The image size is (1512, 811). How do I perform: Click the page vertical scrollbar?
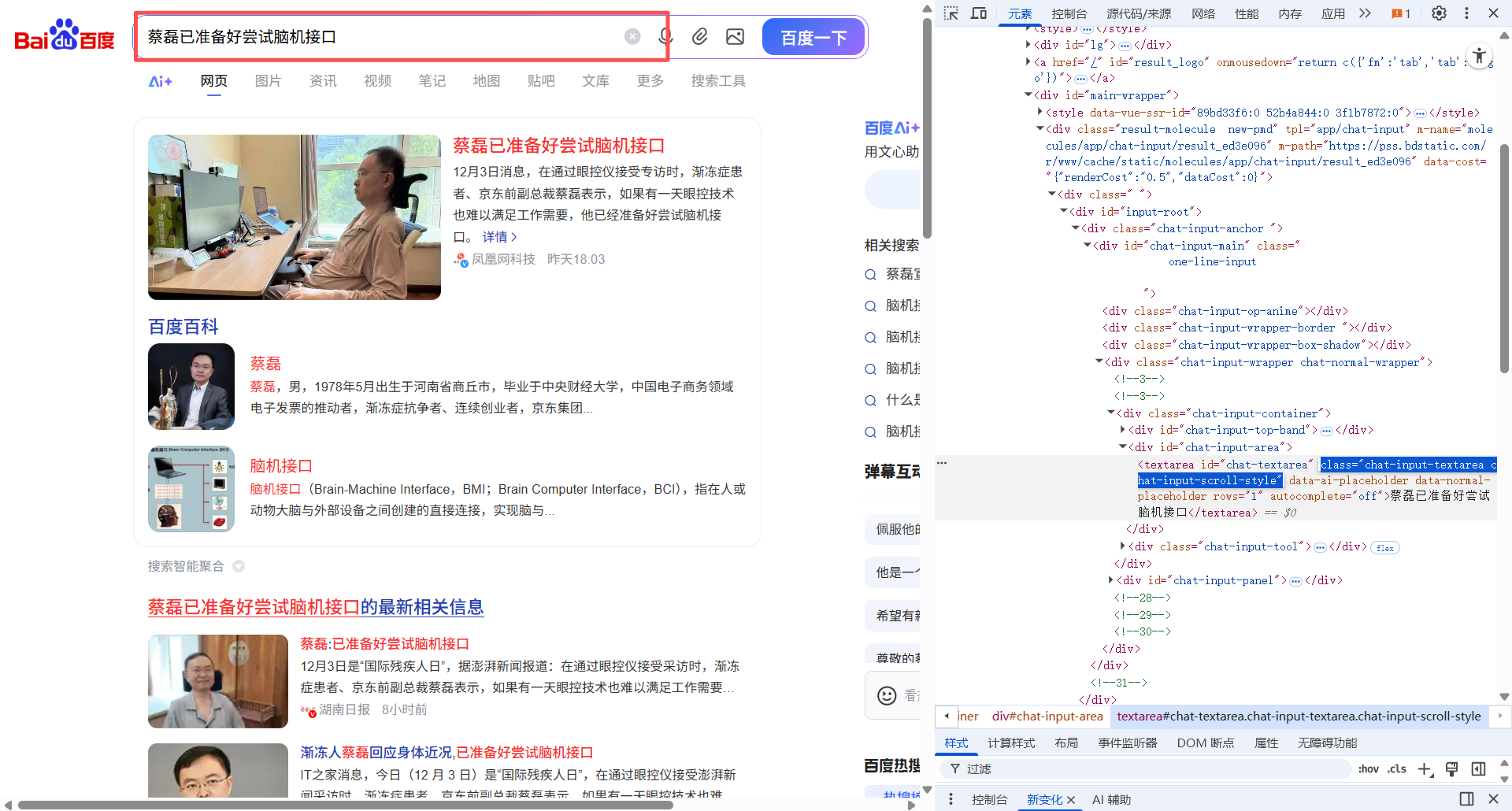[x=927, y=130]
